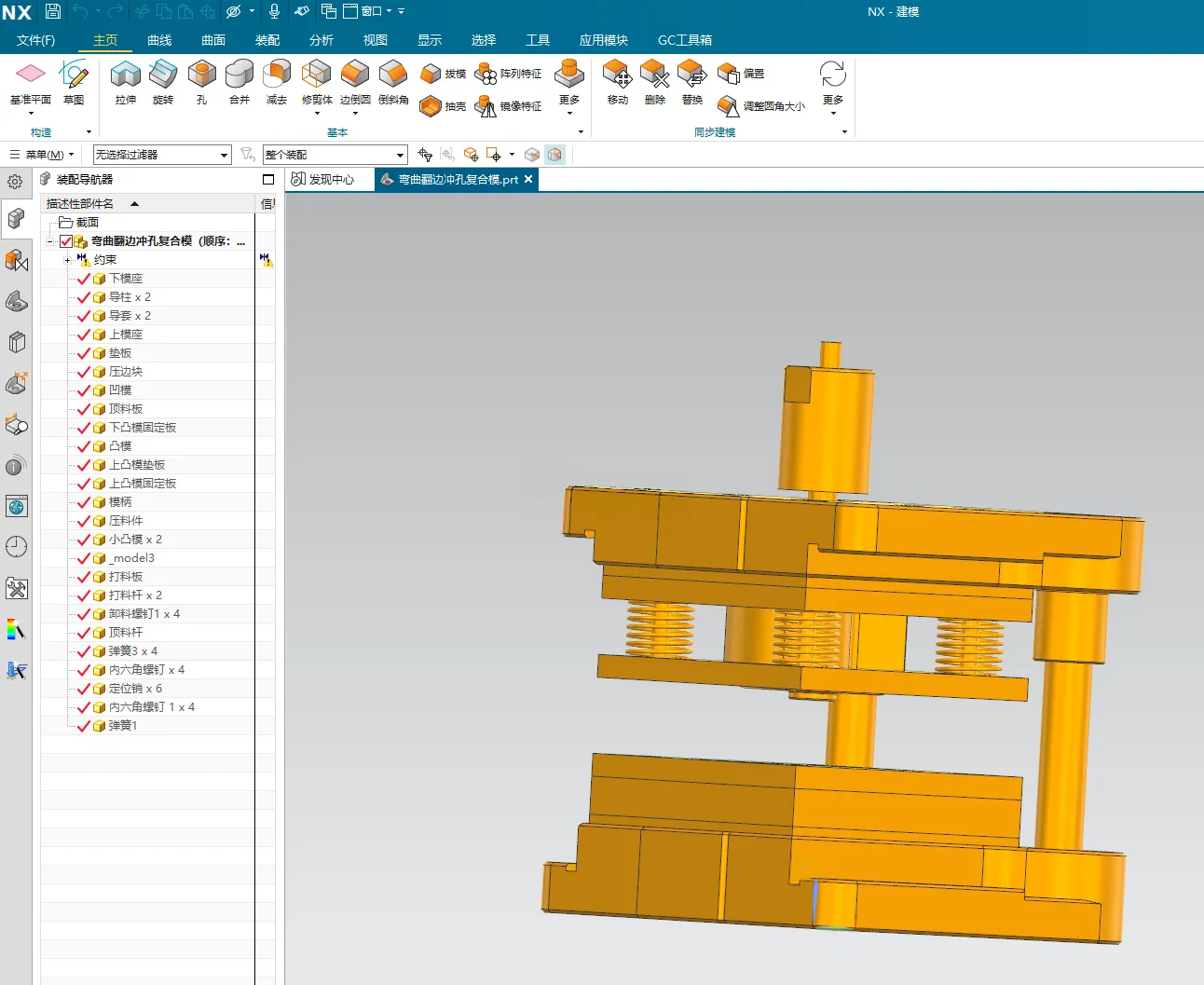The width and height of the screenshot is (1204, 985).
Task: Close the 弯曲翻边冲孔复合模.prt tab
Action: (528, 179)
